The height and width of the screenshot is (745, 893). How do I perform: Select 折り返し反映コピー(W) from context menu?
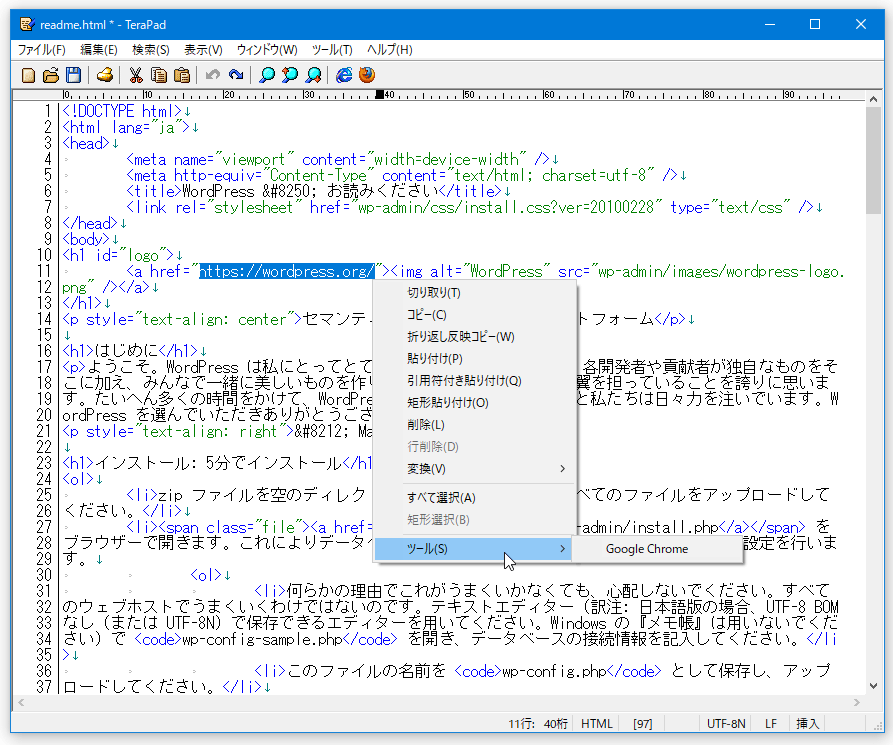click(x=474, y=337)
